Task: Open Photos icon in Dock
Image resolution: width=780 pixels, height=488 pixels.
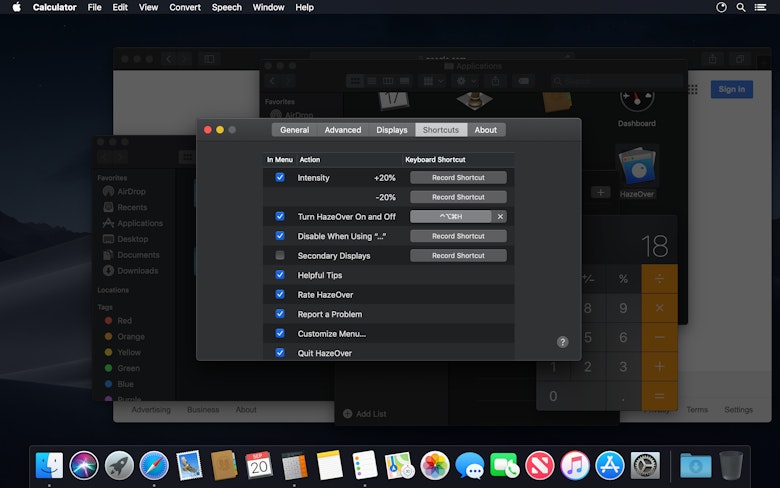Action: [x=435, y=465]
